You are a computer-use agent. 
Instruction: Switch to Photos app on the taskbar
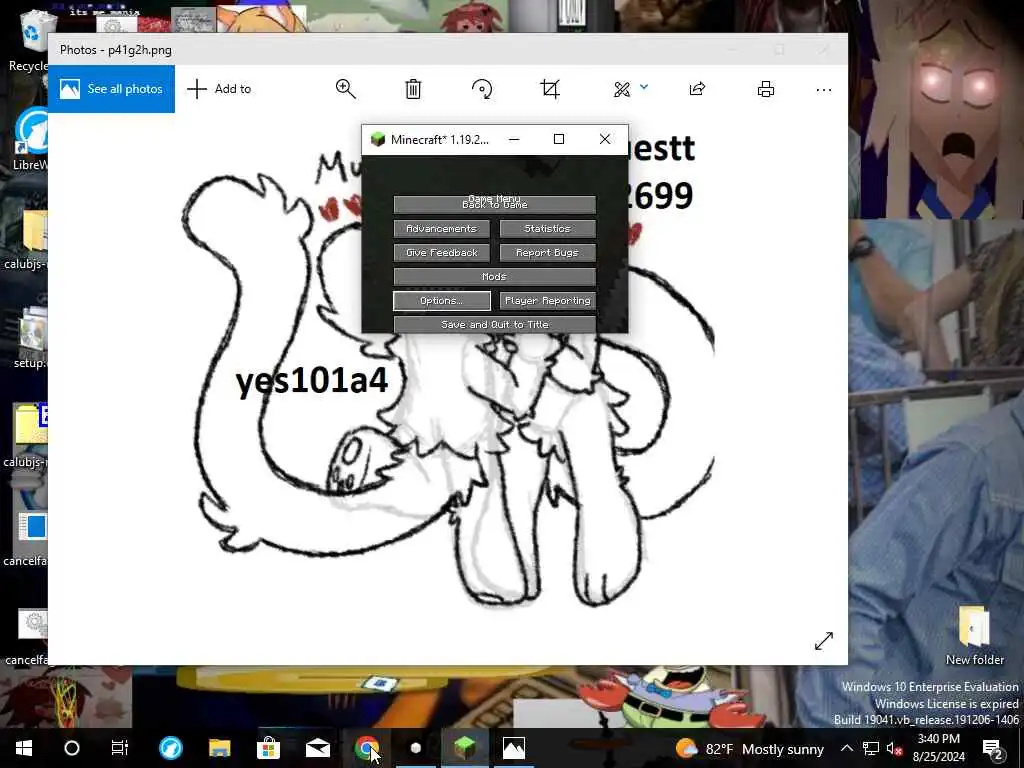513,748
